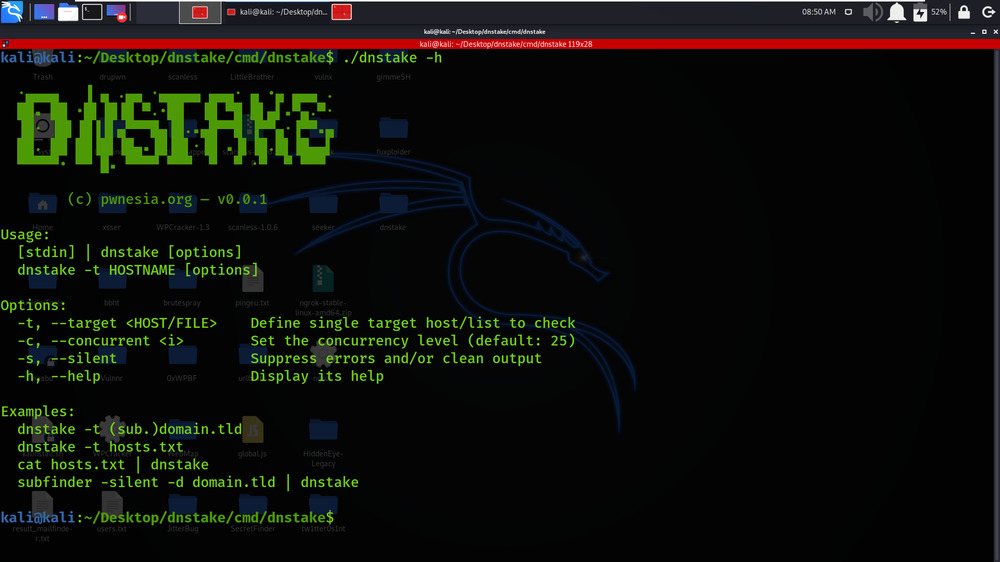Click the 'Options:' heading
This screenshot has height=562, width=1000.
33,306
